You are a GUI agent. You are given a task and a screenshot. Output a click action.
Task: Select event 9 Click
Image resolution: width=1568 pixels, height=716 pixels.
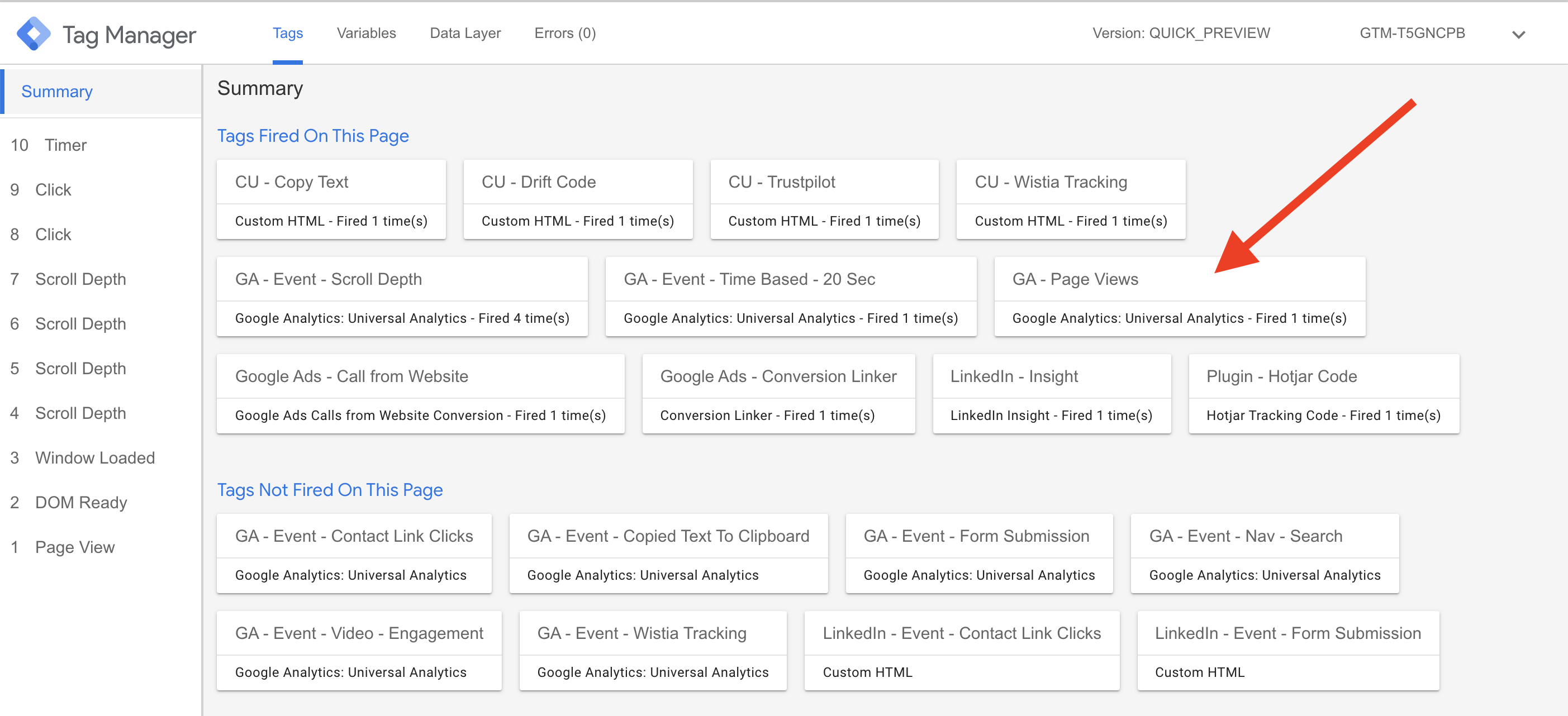click(x=101, y=190)
